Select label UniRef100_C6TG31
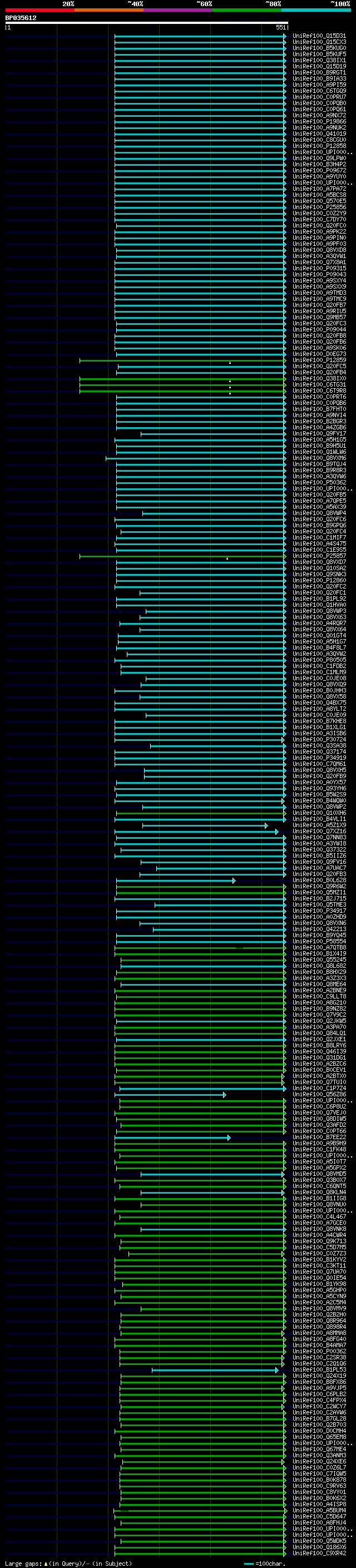 [319, 384]
